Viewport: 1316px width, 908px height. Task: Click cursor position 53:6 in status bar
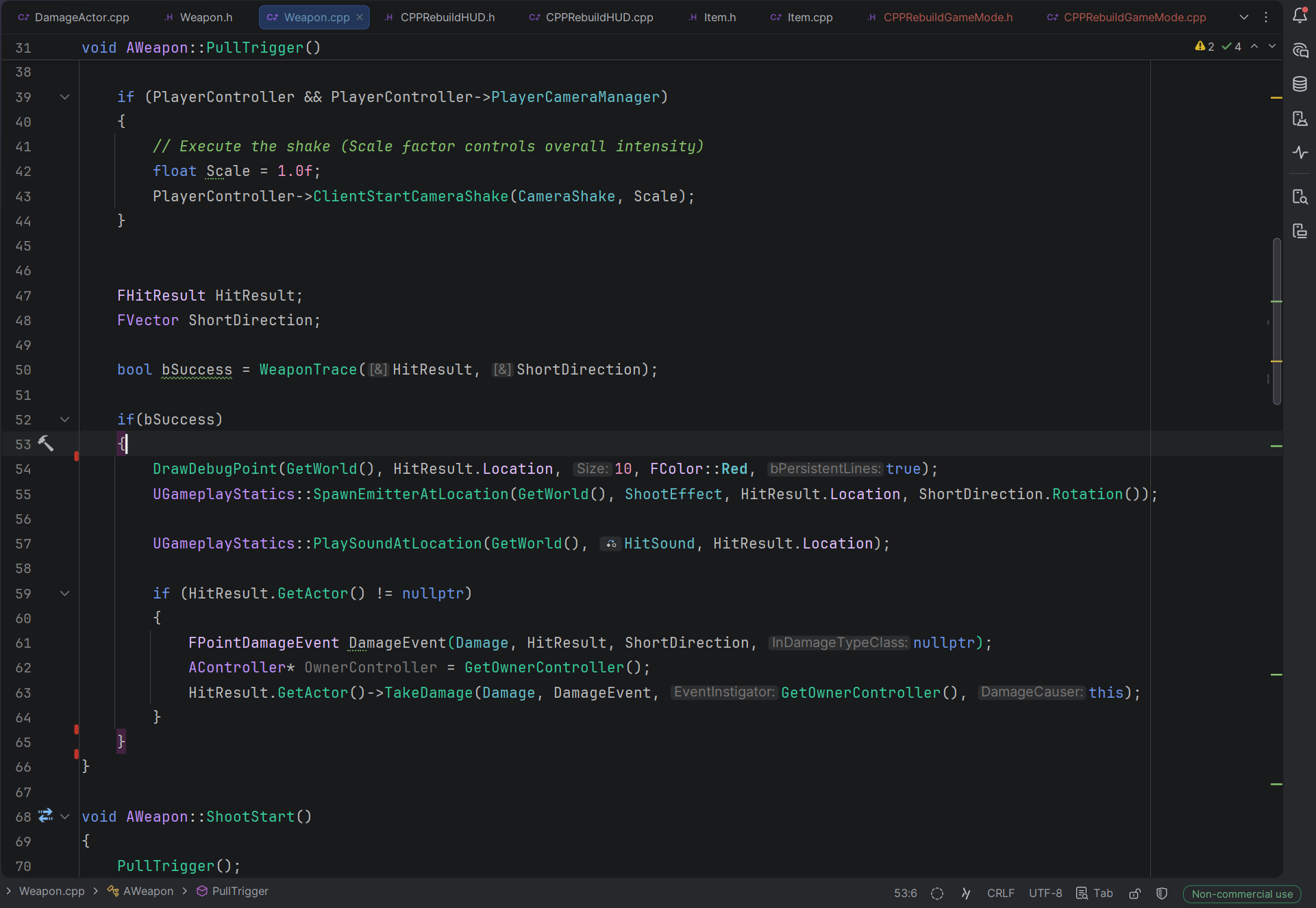pos(905,894)
